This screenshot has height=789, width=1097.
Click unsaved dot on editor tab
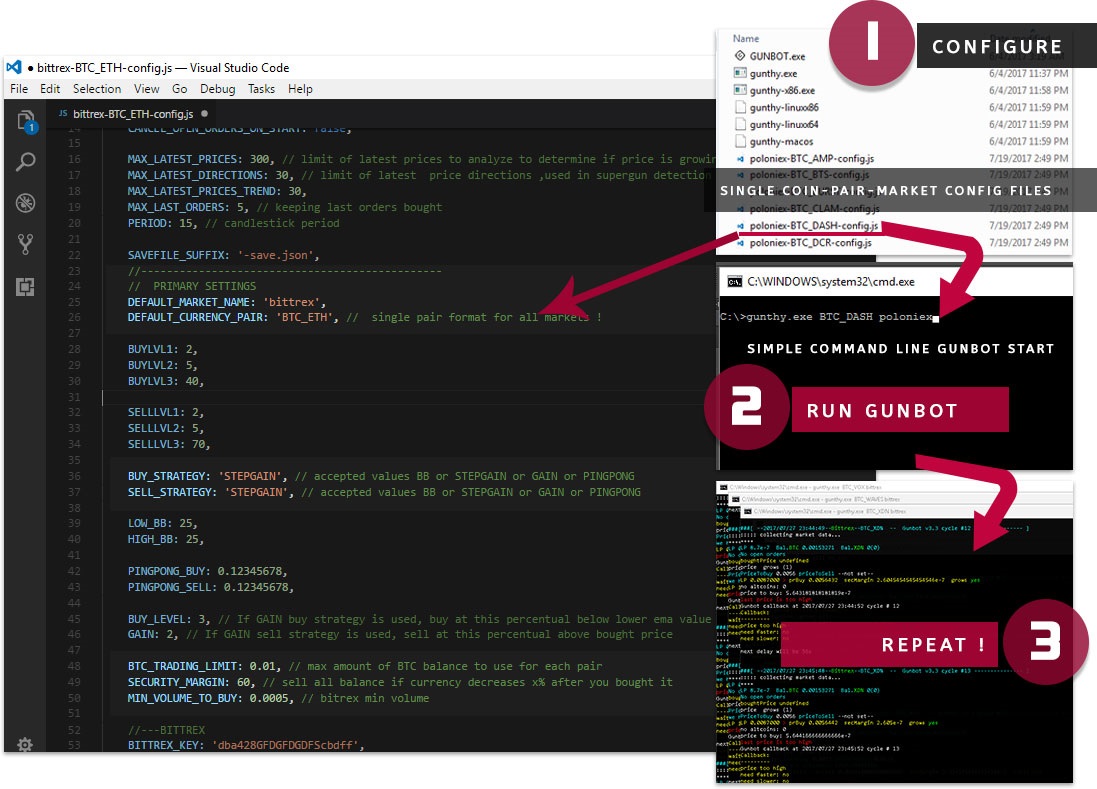click(204, 113)
